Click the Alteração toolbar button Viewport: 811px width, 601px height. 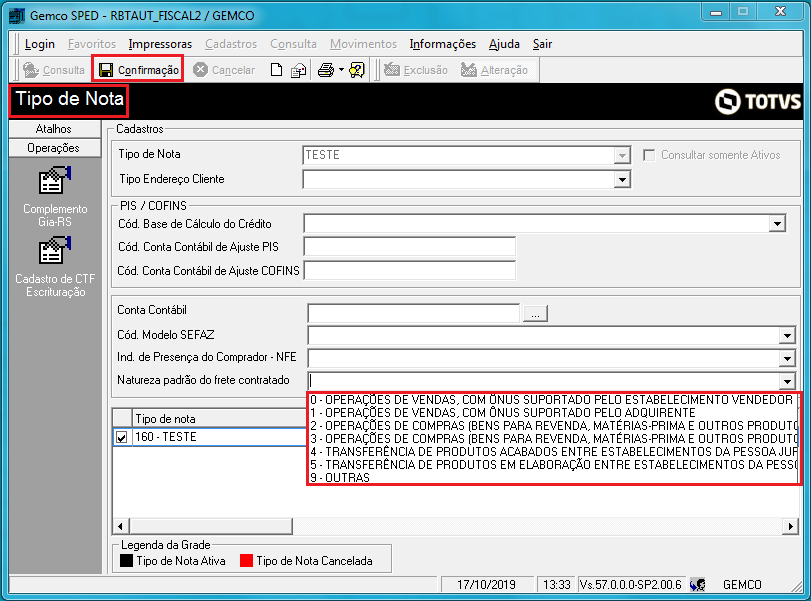(x=494, y=70)
